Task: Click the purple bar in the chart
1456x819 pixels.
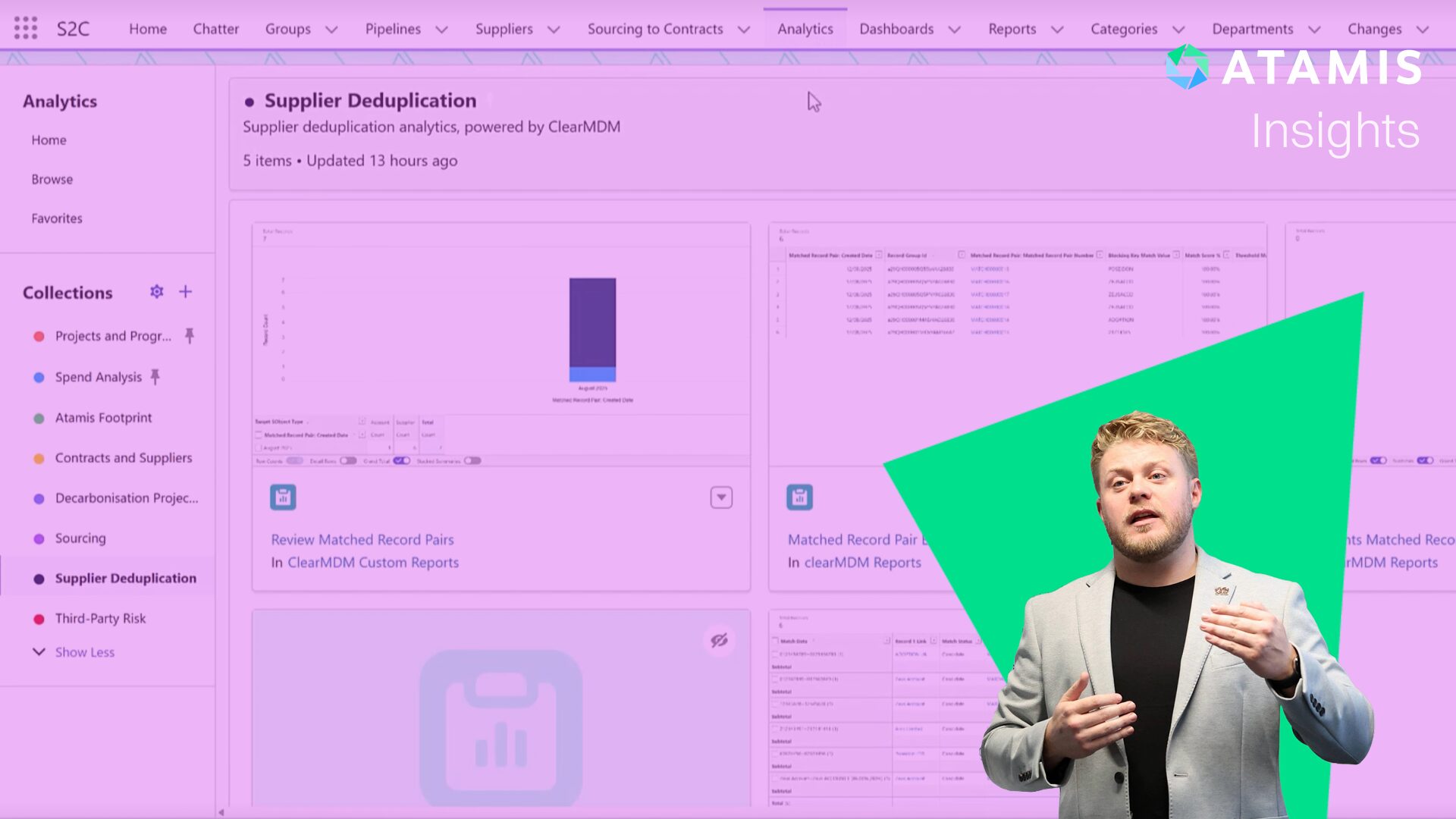Action: [x=592, y=322]
